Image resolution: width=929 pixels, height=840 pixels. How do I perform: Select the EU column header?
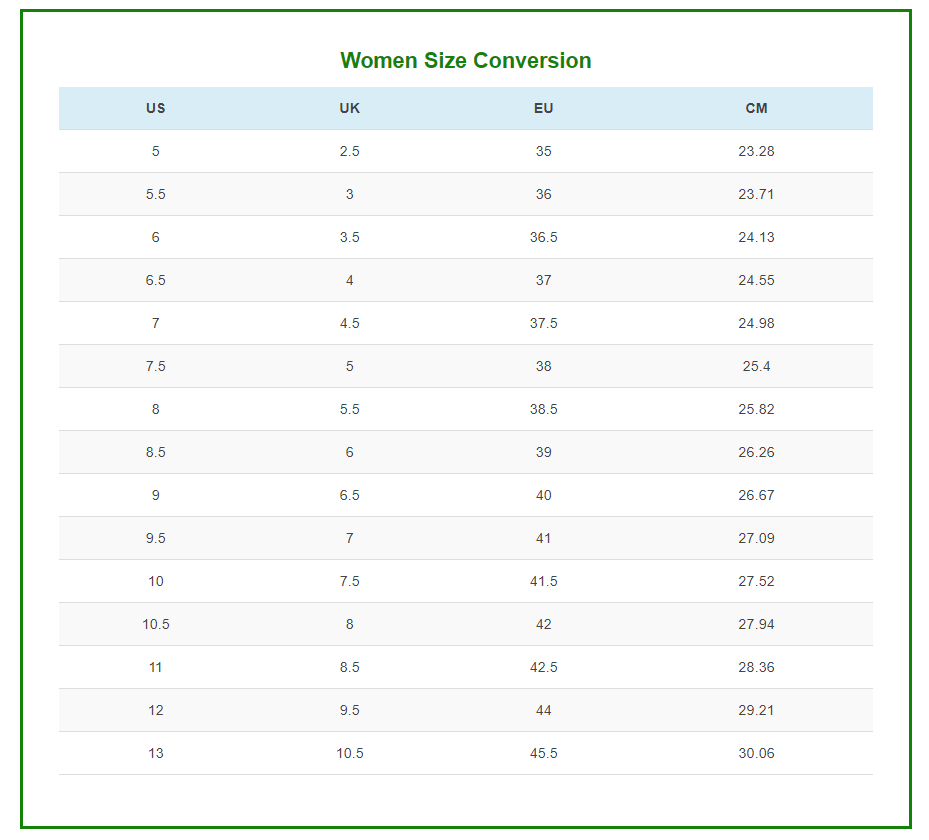543,108
